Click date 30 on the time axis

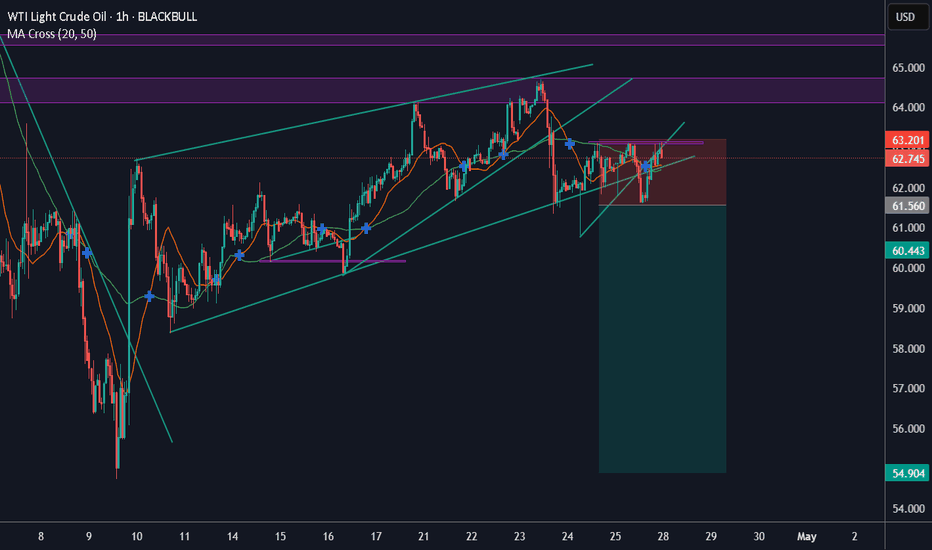[x=759, y=536]
